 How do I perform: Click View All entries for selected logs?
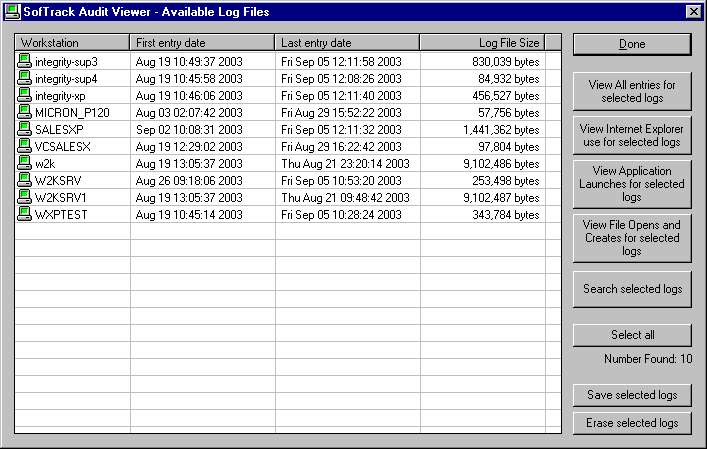632,91
